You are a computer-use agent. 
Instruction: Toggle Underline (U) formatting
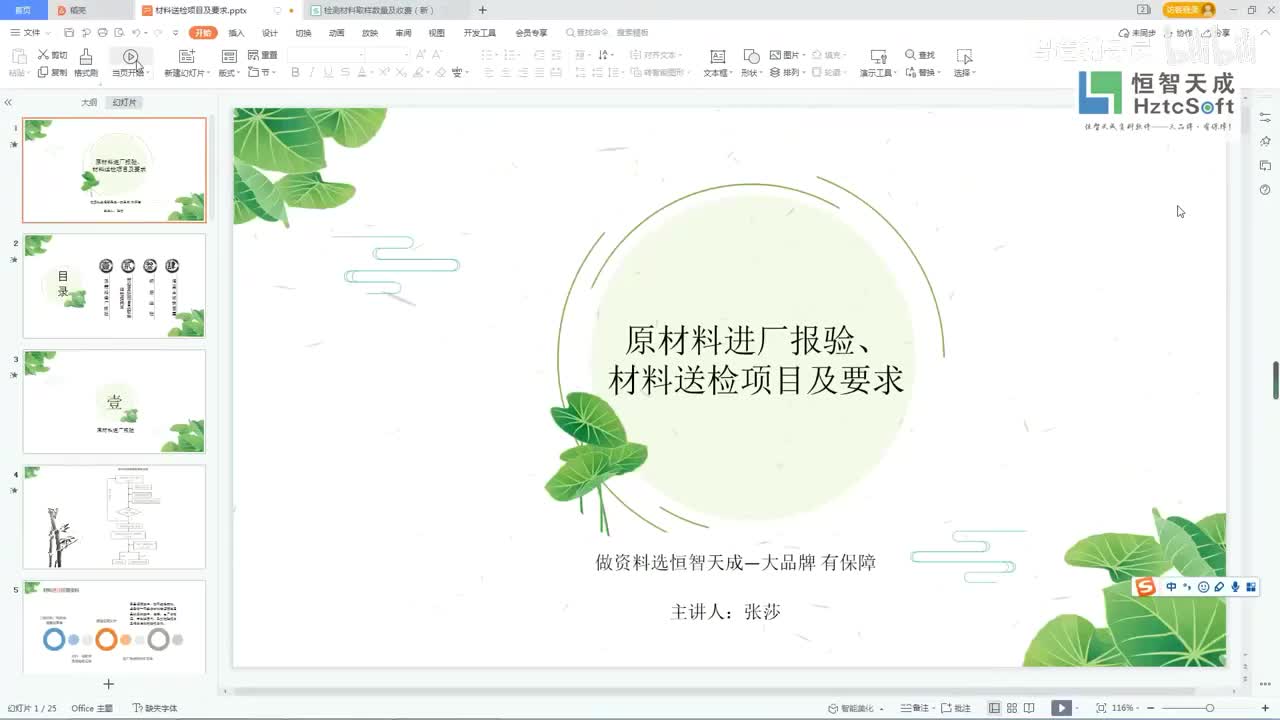[x=328, y=73]
